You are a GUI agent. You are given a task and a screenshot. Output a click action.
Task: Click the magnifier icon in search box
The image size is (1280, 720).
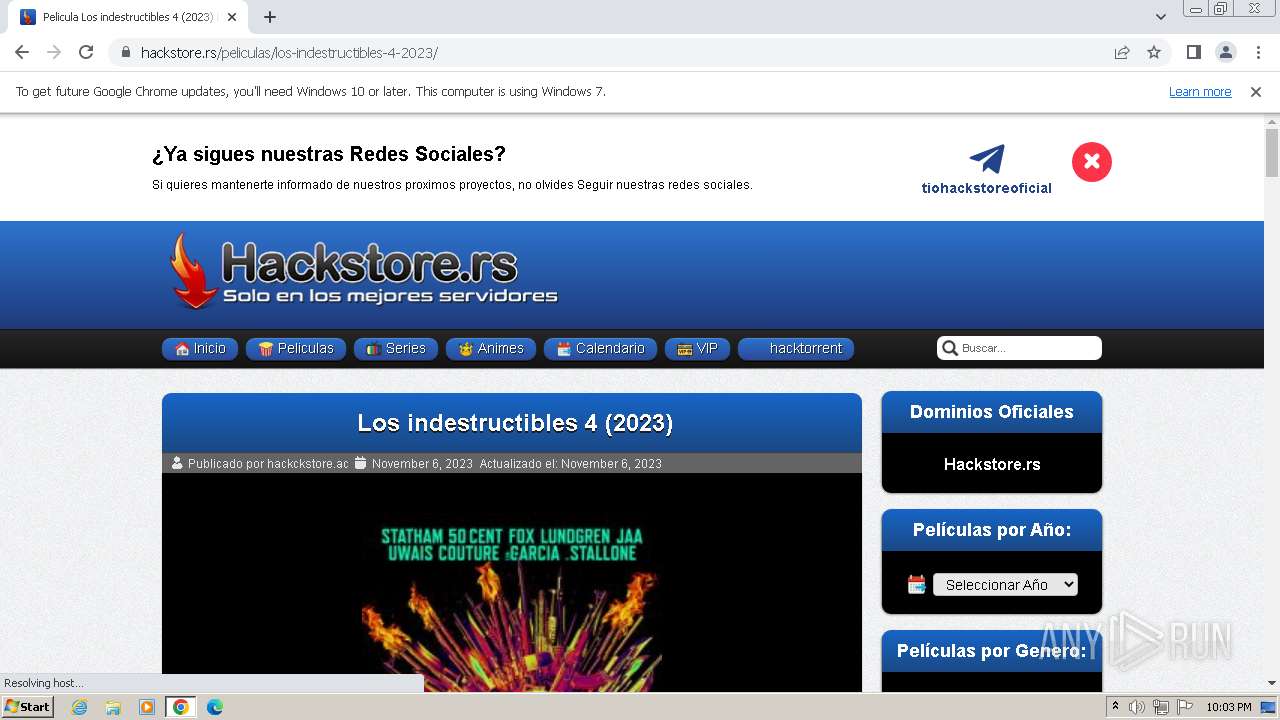[950, 348]
